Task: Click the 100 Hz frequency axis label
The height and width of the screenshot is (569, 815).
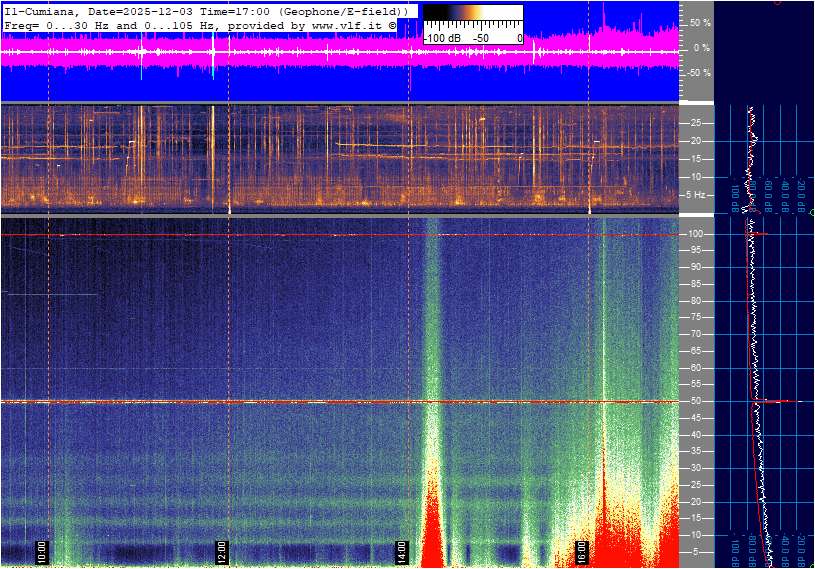Action: [696, 234]
